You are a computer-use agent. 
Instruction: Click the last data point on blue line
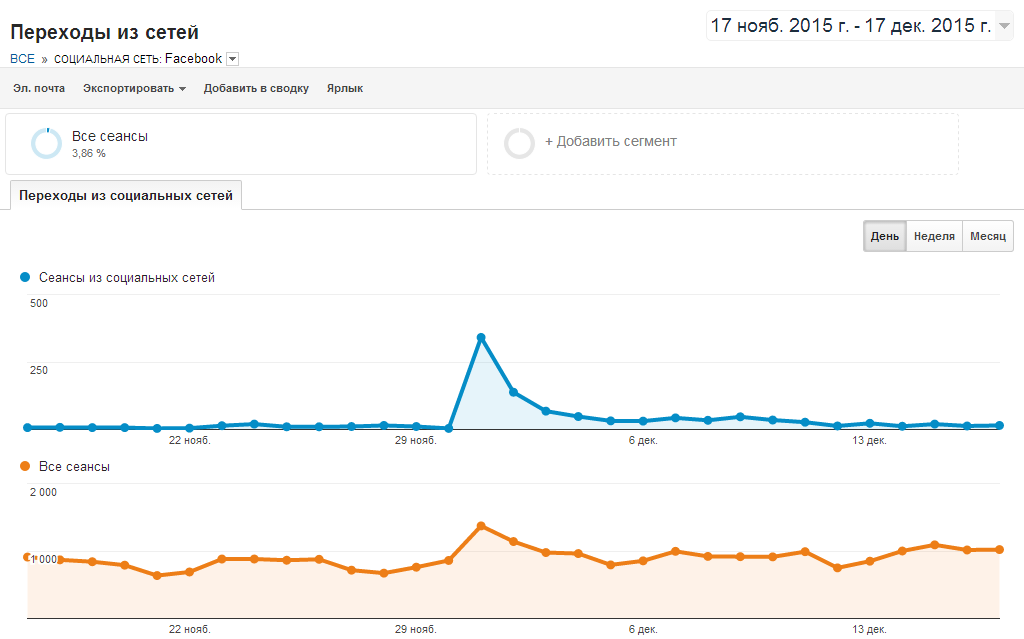pos(999,425)
